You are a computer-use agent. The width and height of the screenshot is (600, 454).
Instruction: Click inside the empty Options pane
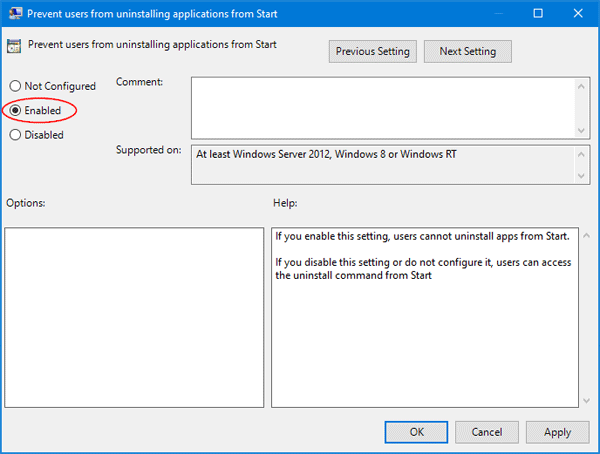point(134,317)
